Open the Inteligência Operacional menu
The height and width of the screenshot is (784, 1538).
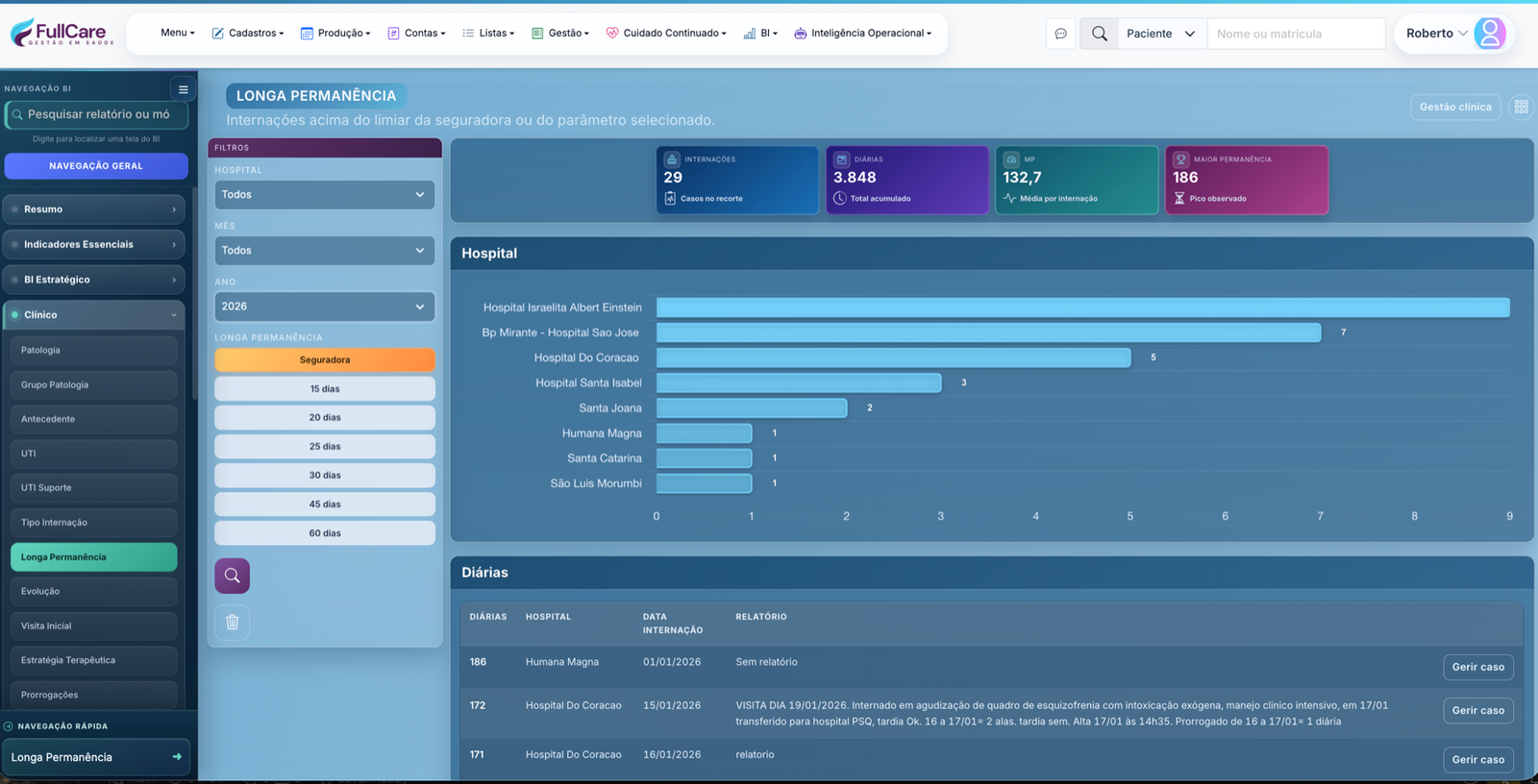(x=863, y=33)
